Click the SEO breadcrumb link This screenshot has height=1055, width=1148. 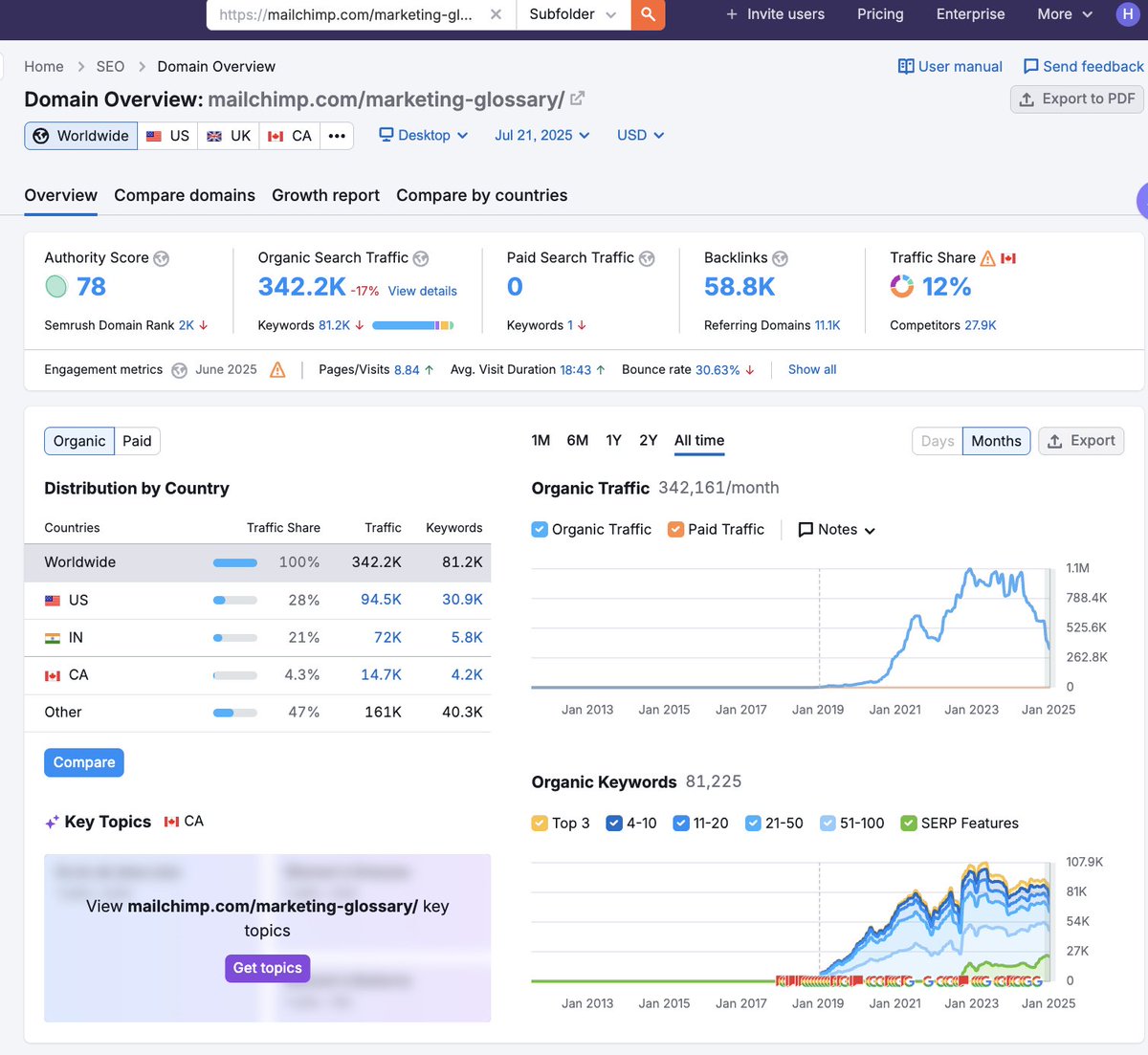[110, 66]
